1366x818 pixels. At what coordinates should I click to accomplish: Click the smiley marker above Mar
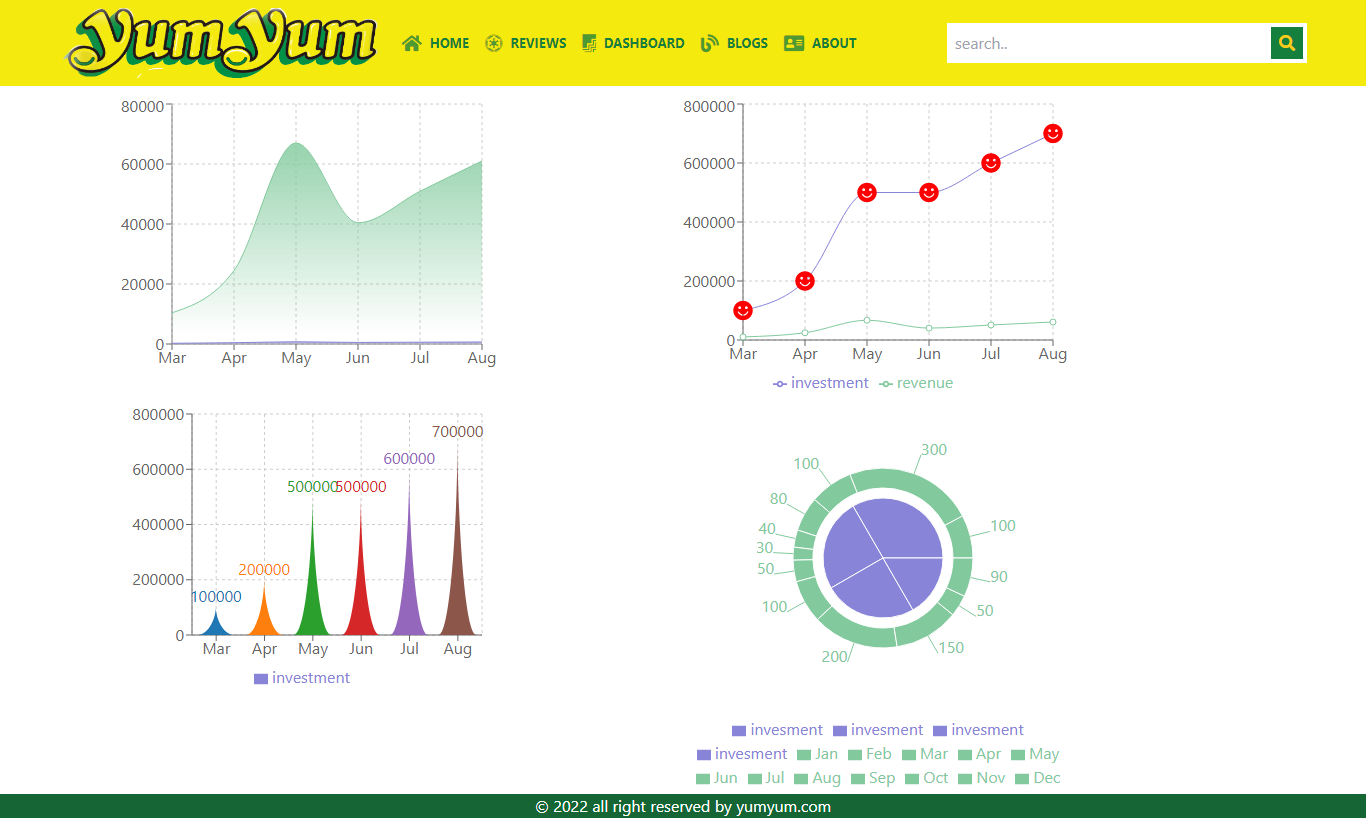pos(743,311)
